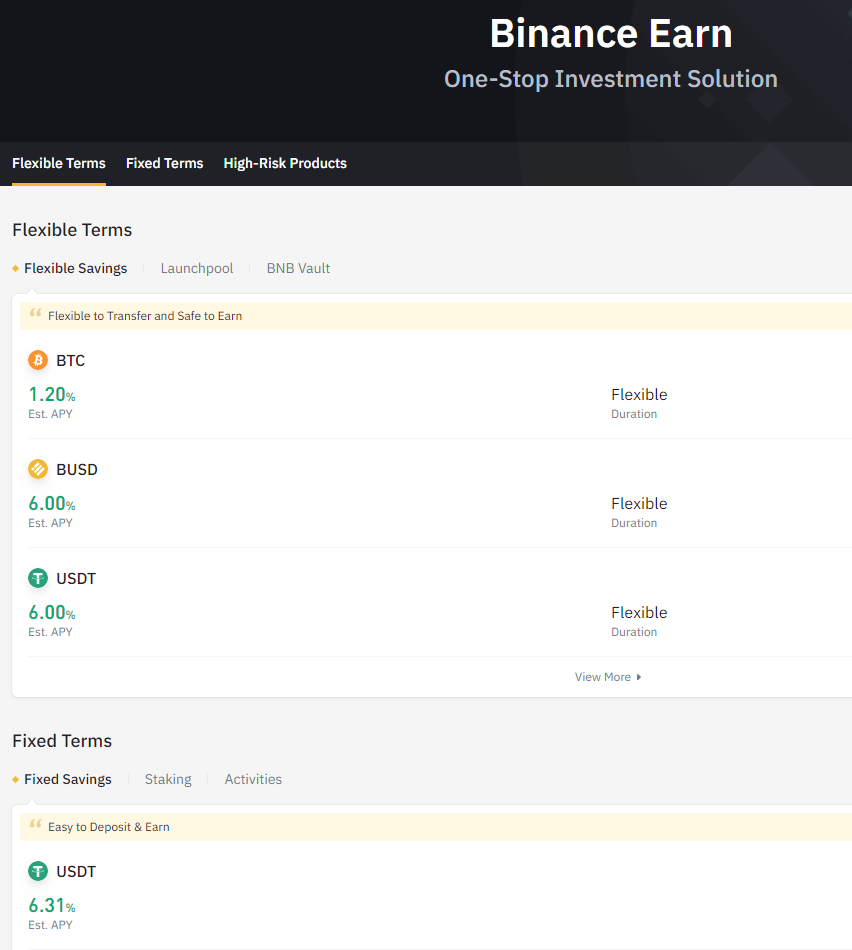The height and width of the screenshot is (950, 852).
Task: Click the Flexible Terms section heading
Action: tap(72, 230)
